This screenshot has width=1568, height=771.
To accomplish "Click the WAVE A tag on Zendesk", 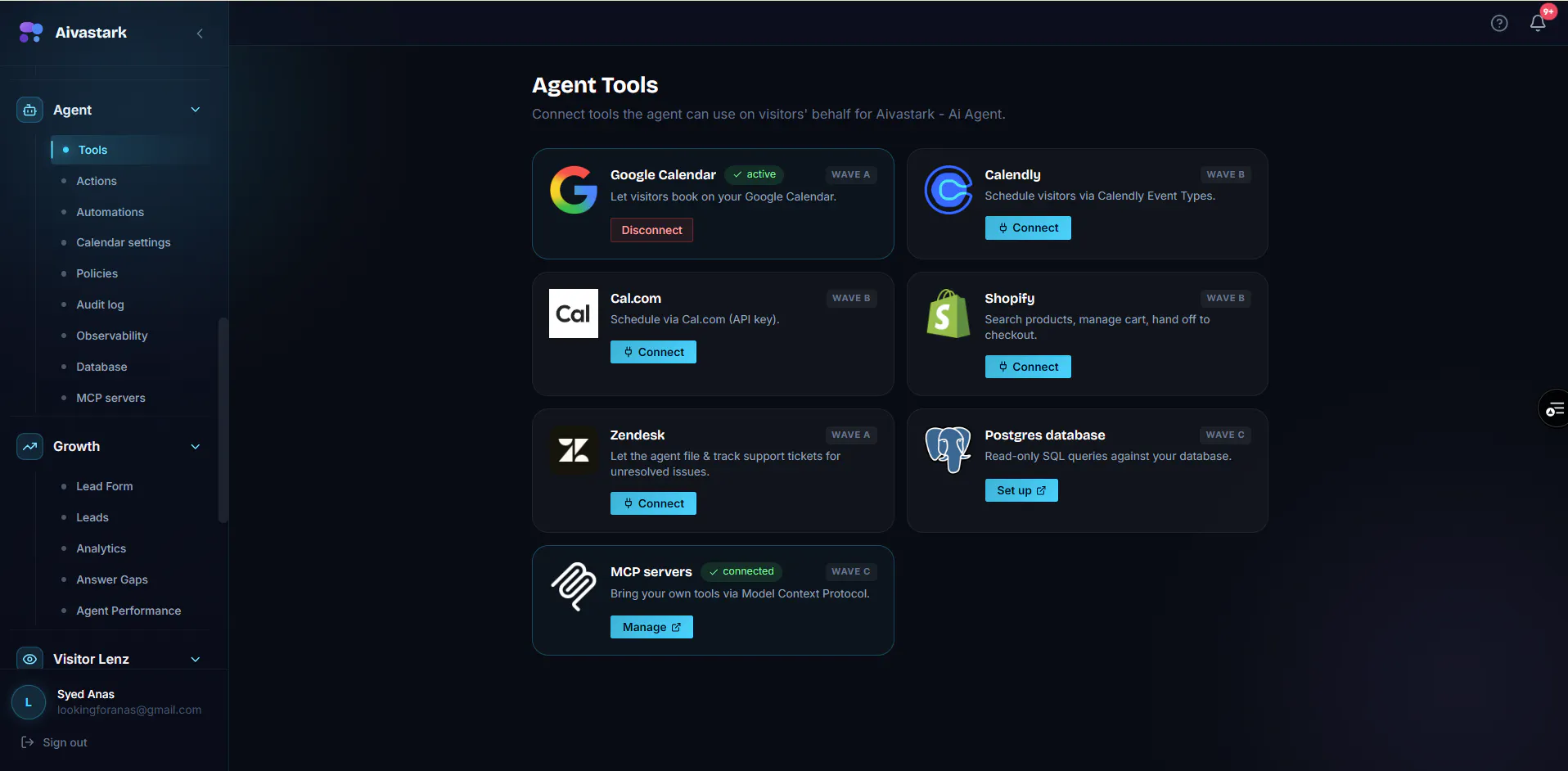I will (x=851, y=435).
